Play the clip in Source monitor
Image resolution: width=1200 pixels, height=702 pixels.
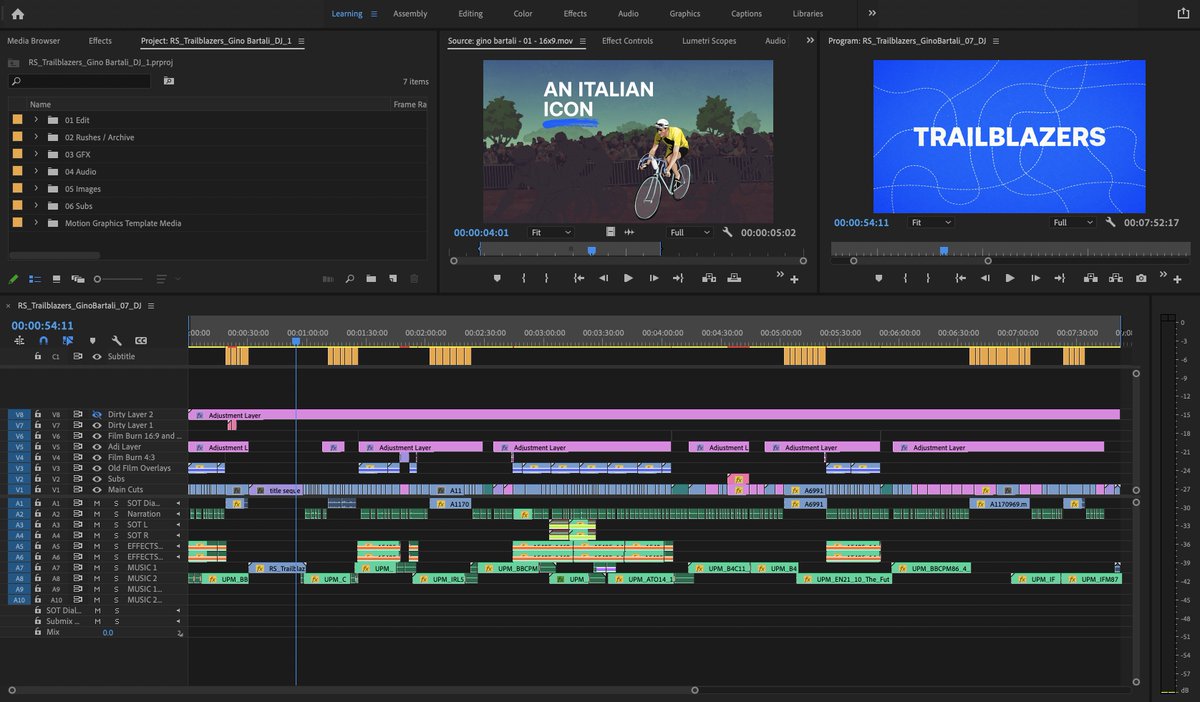628,278
